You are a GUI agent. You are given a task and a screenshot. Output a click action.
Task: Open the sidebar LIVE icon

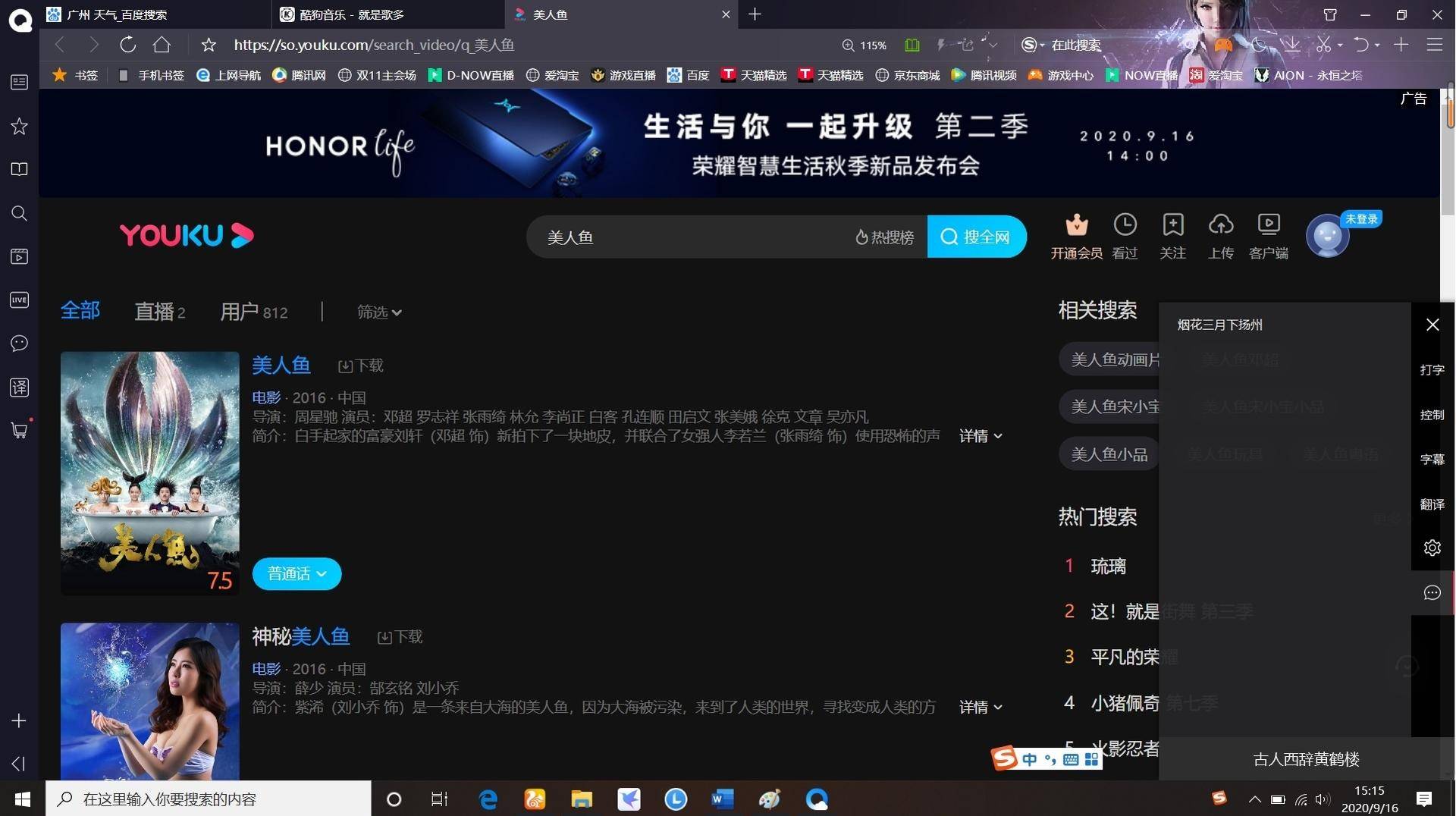[19, 300]
